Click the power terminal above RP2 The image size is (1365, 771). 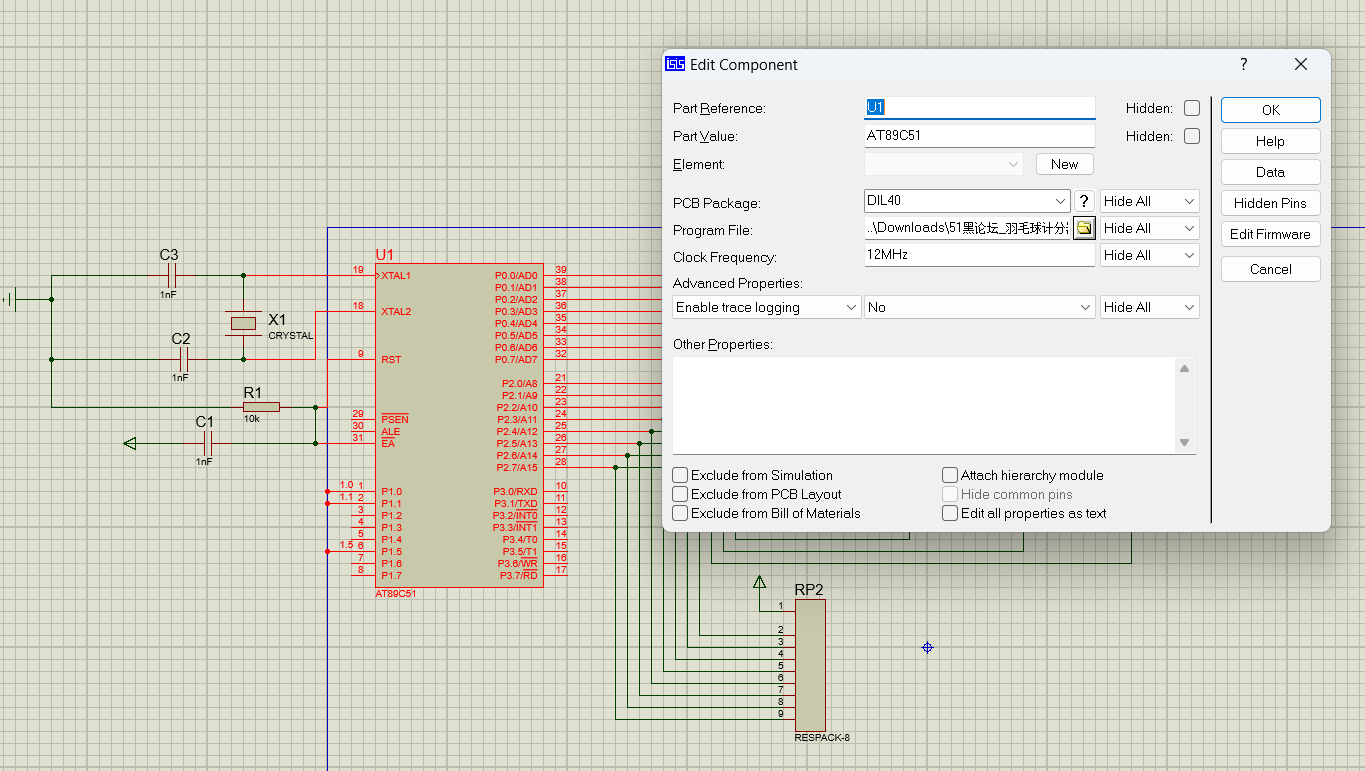pos(759,582)
